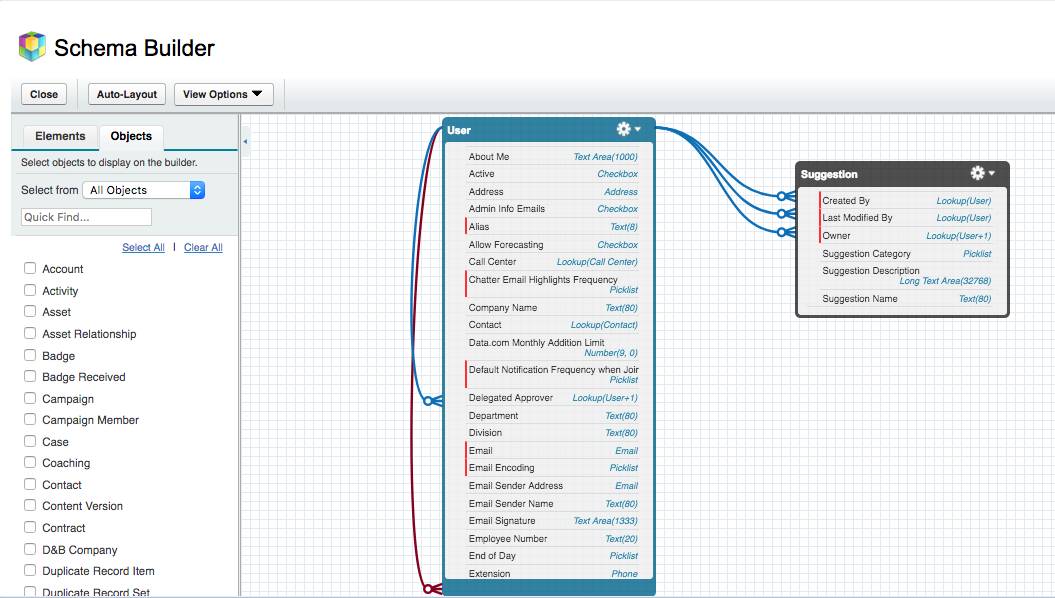Toggle the Account object checkbox
The width and height of the screenshot is (1055, 598).
coord(30,268)
